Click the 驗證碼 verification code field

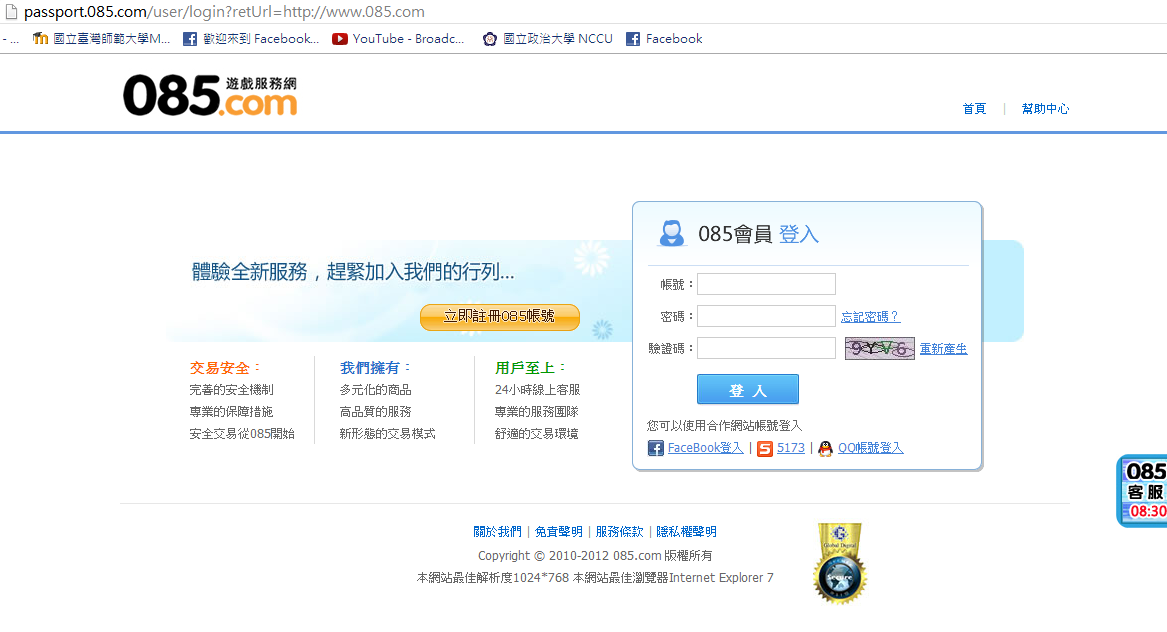766,348
